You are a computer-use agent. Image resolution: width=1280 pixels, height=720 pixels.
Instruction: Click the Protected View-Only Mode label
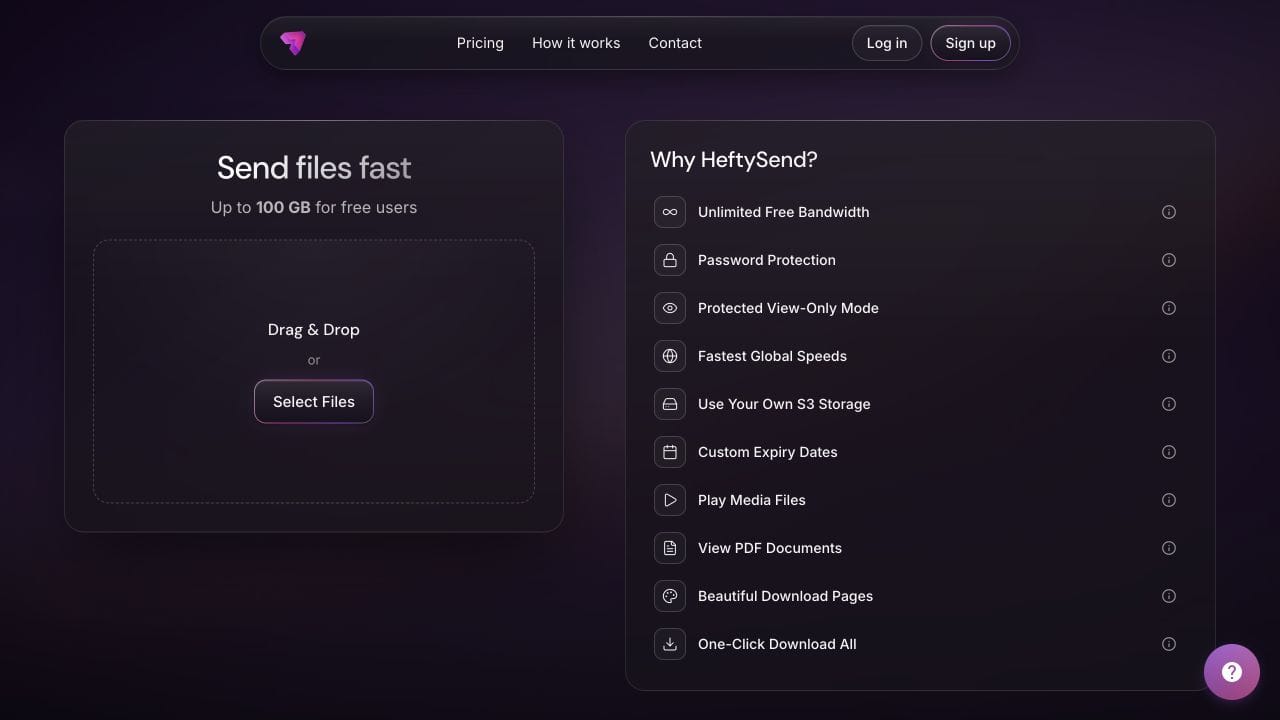point(788,308)
